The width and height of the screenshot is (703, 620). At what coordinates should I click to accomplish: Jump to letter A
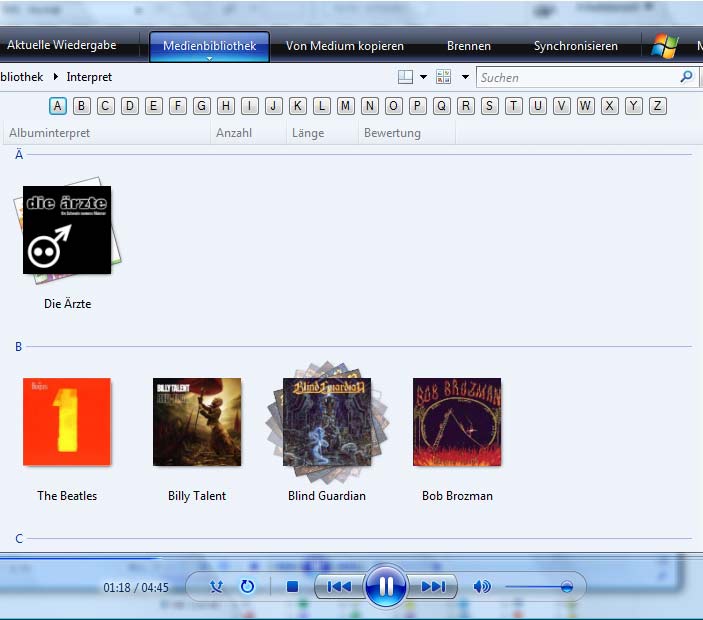point(57,106)
